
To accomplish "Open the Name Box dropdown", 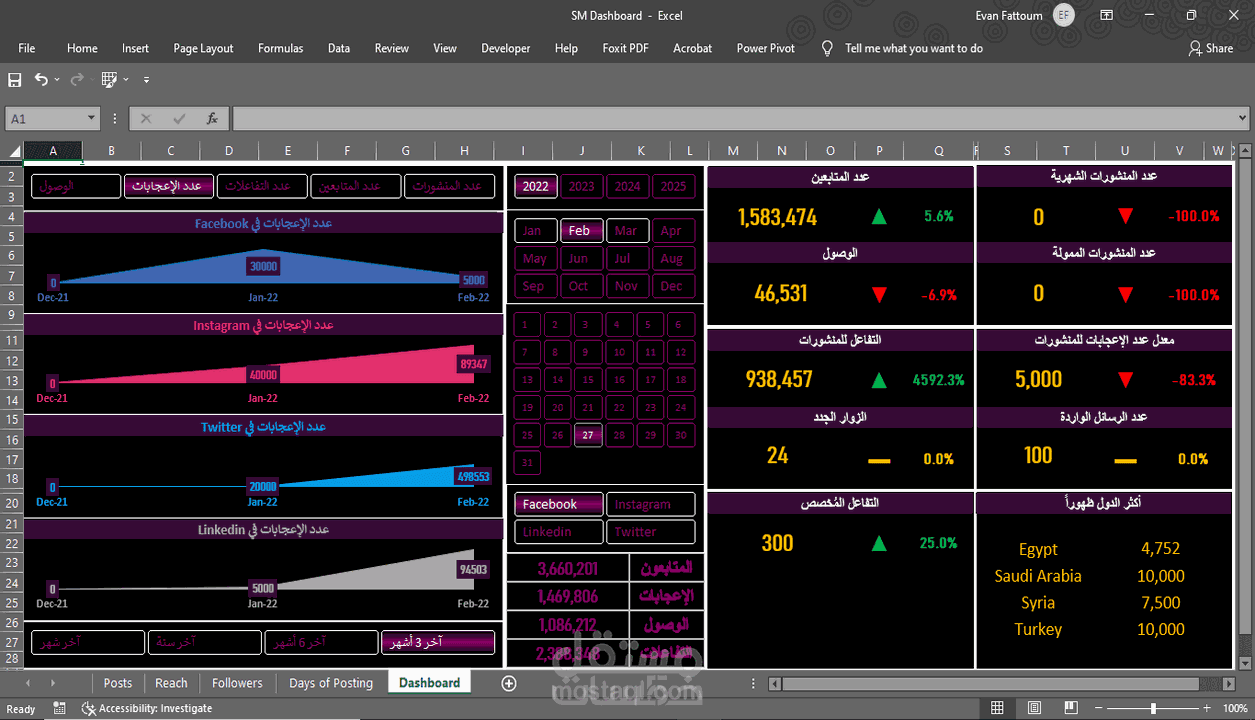I will click(x=91, y=119).
